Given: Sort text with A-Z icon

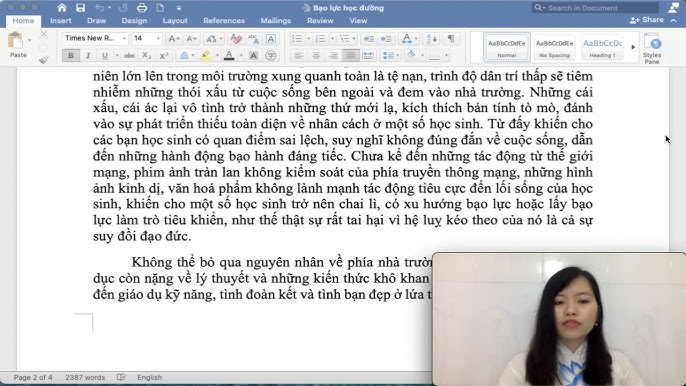Looking at the screenshot, I should 431,39.
